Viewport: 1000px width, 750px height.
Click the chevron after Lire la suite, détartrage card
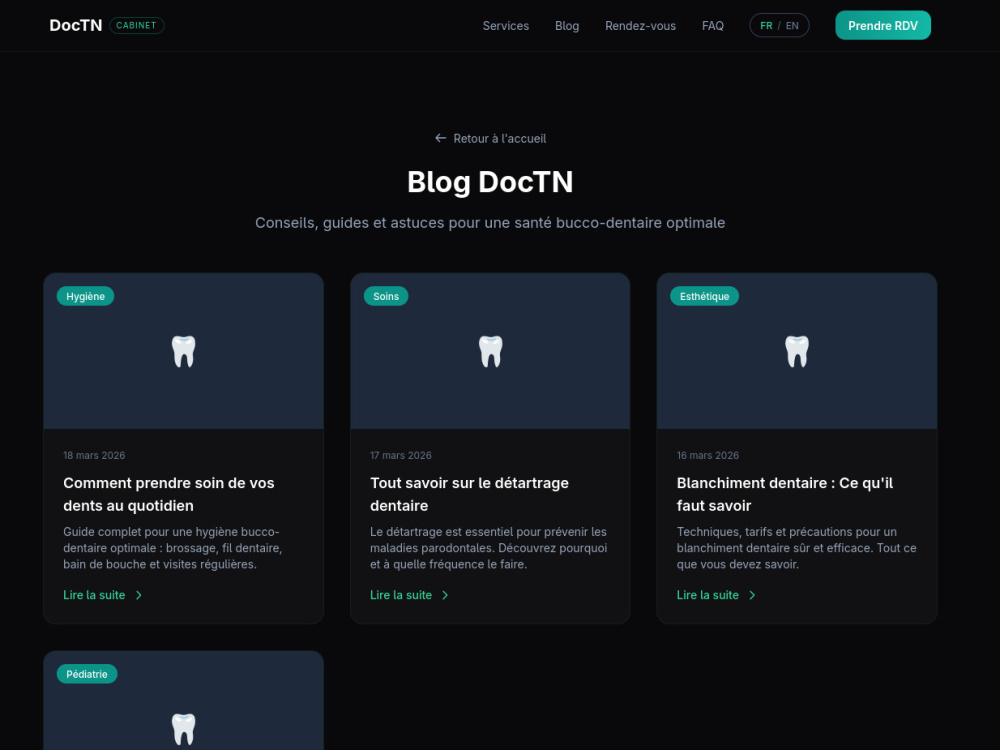[x=445, y=595]
